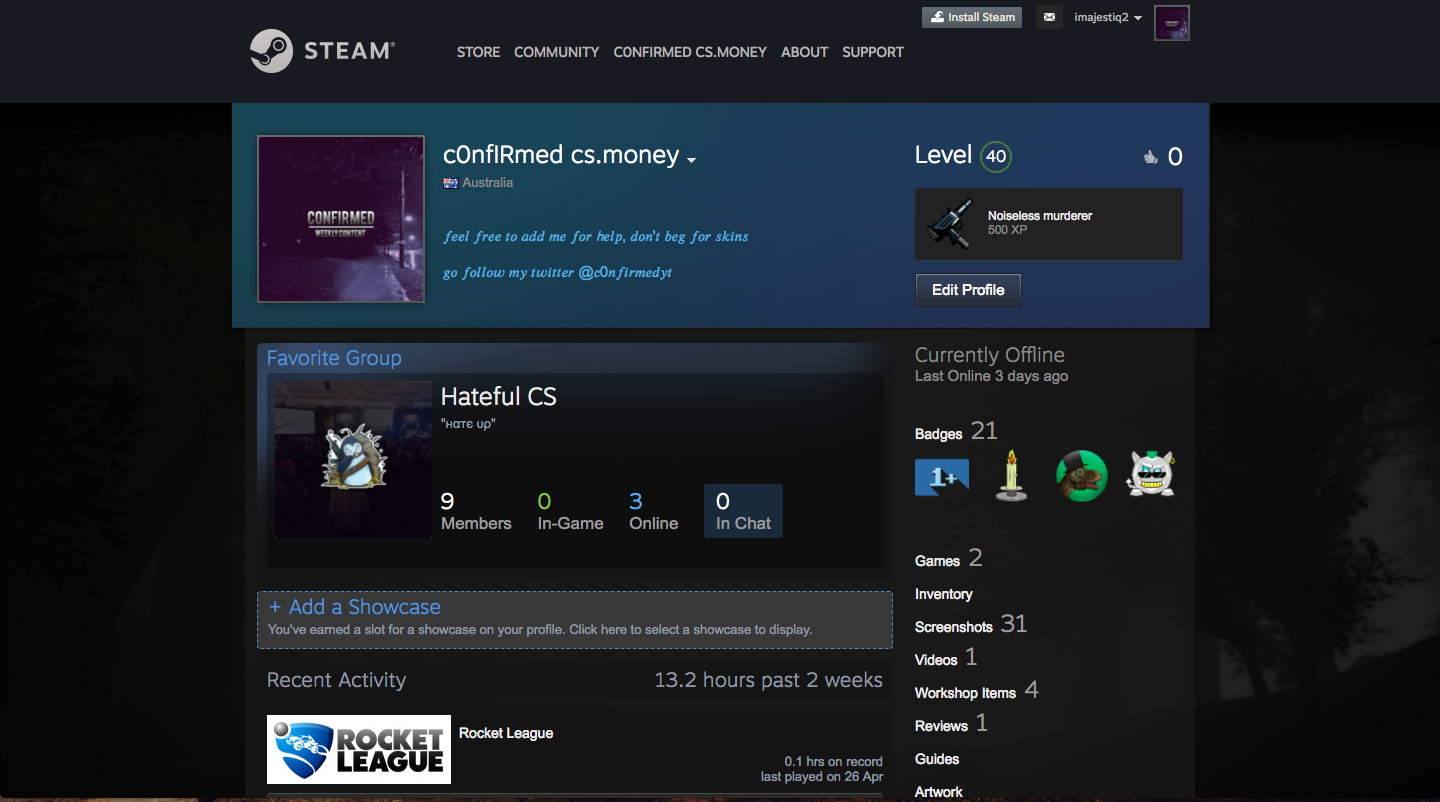Image resolution: width=1440 pixels, height=802 pixels.
Task: Open the ABOUT menu item
Action: click(805, 52)
